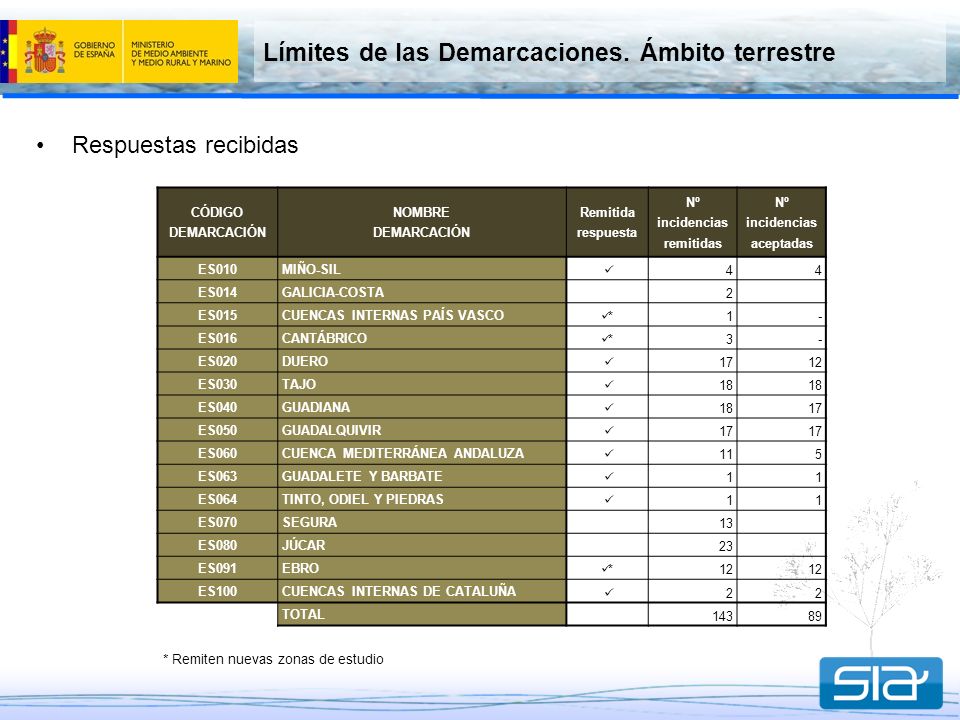
Task: Select the ES014 code cell
Action: pyautogui.click(x=217, y=292)
